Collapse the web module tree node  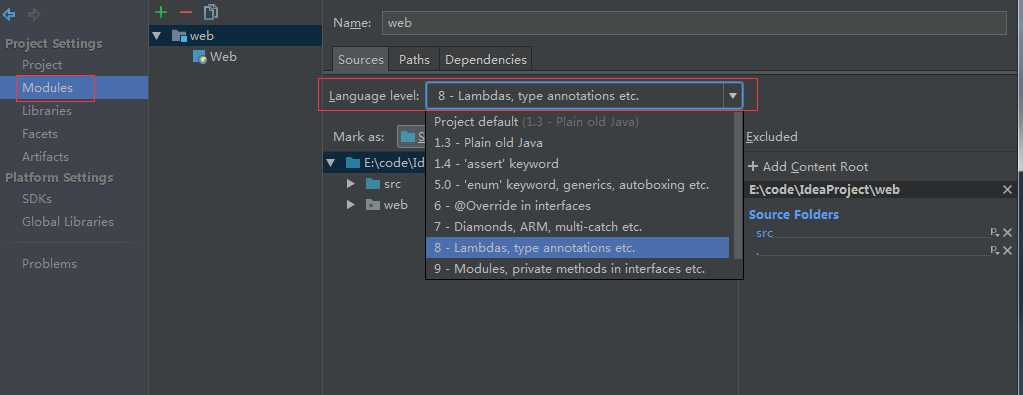157,35
